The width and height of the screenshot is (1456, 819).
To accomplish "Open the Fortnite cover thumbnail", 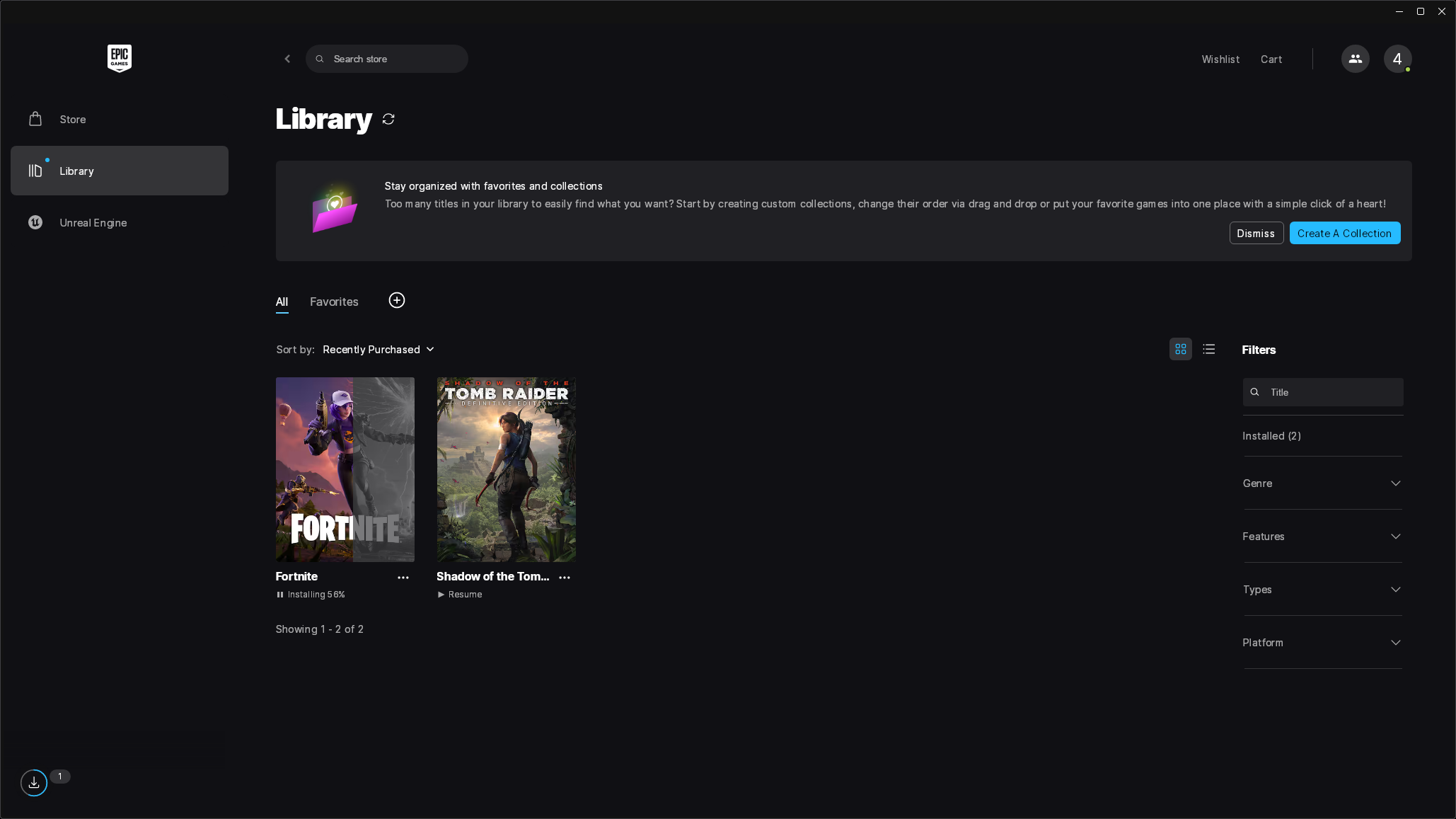I will [x=345, y=469].
